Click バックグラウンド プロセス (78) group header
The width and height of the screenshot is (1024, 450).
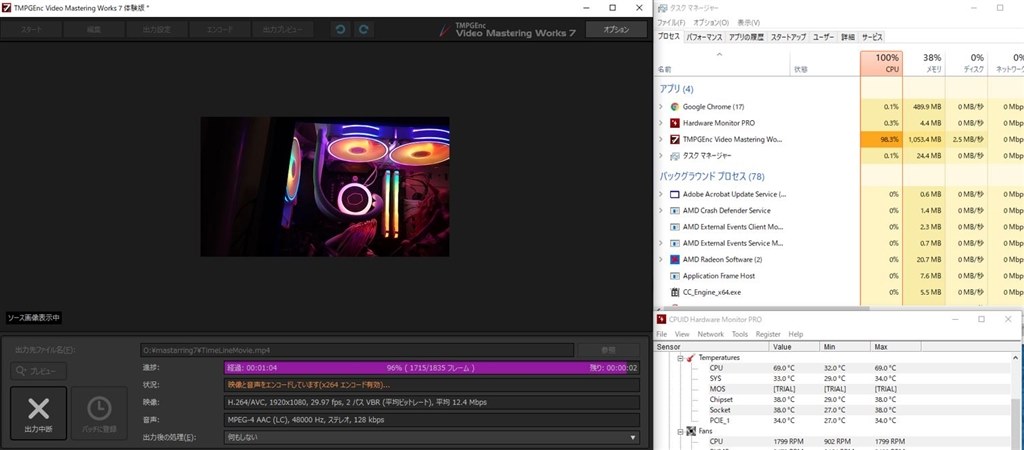(x=711, y=176)
